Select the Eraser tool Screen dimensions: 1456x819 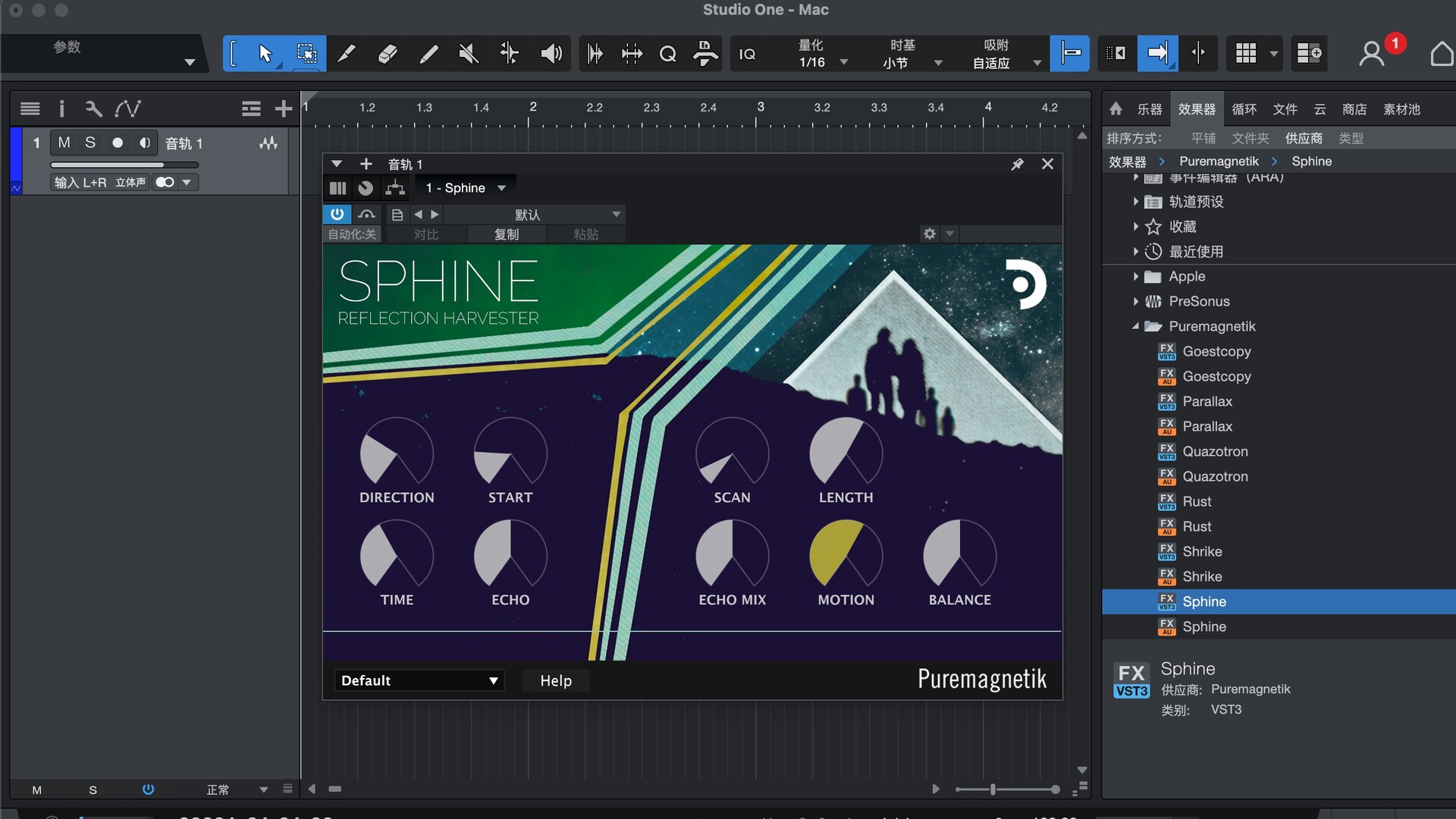click(x=388, y=54)
